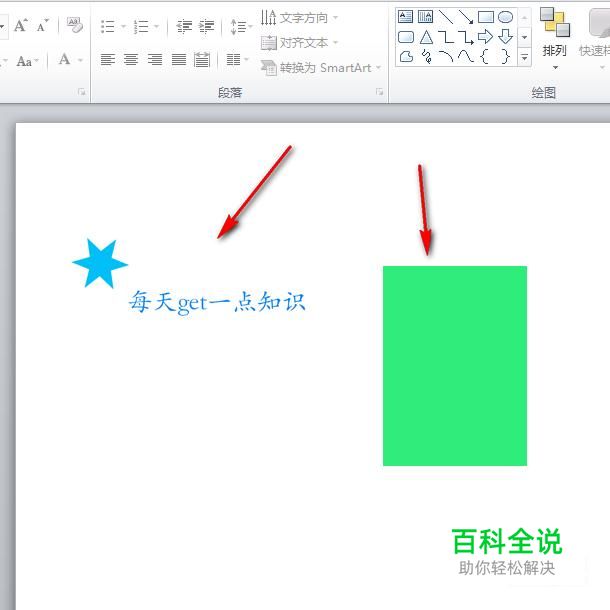Select the green rectangle on slide
Image resolution: width=610 pixels, height=610 pixels.
tap(455, 366)
